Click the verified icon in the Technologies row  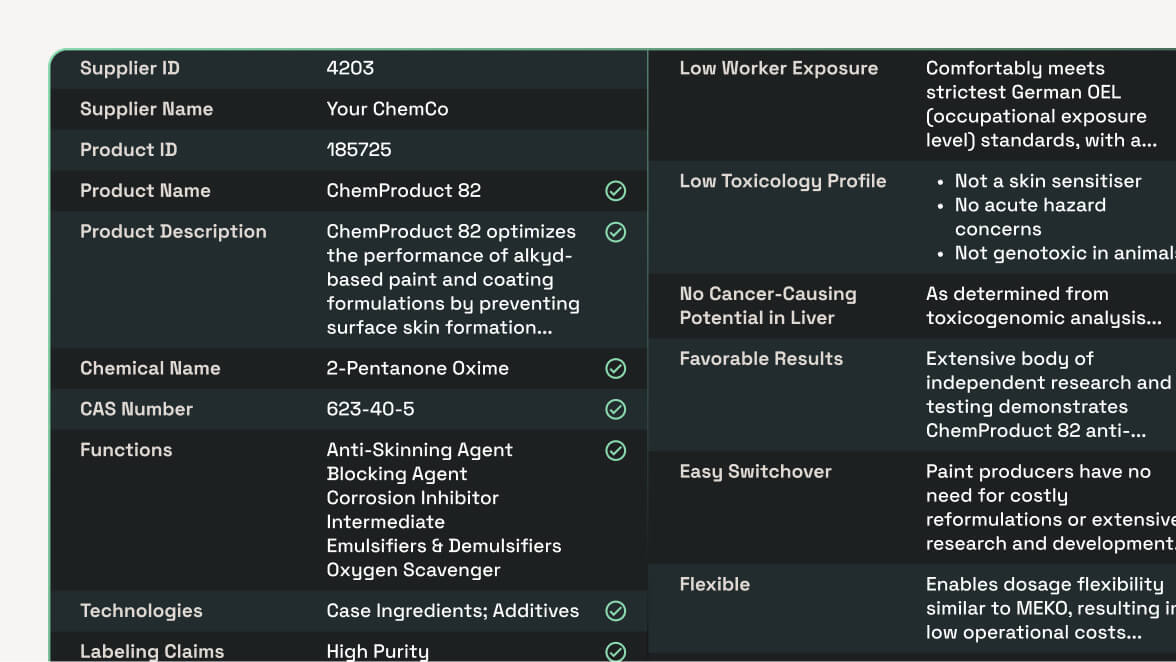(616, 611)
